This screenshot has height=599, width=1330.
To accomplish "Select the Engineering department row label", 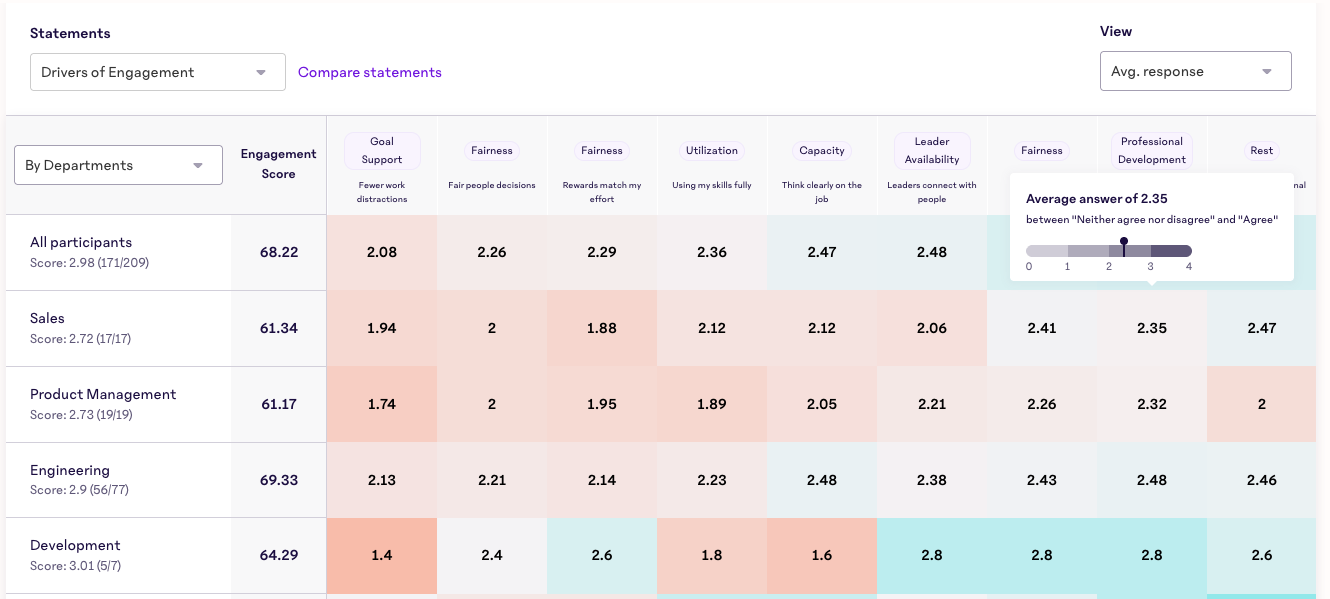I will 70,470.
